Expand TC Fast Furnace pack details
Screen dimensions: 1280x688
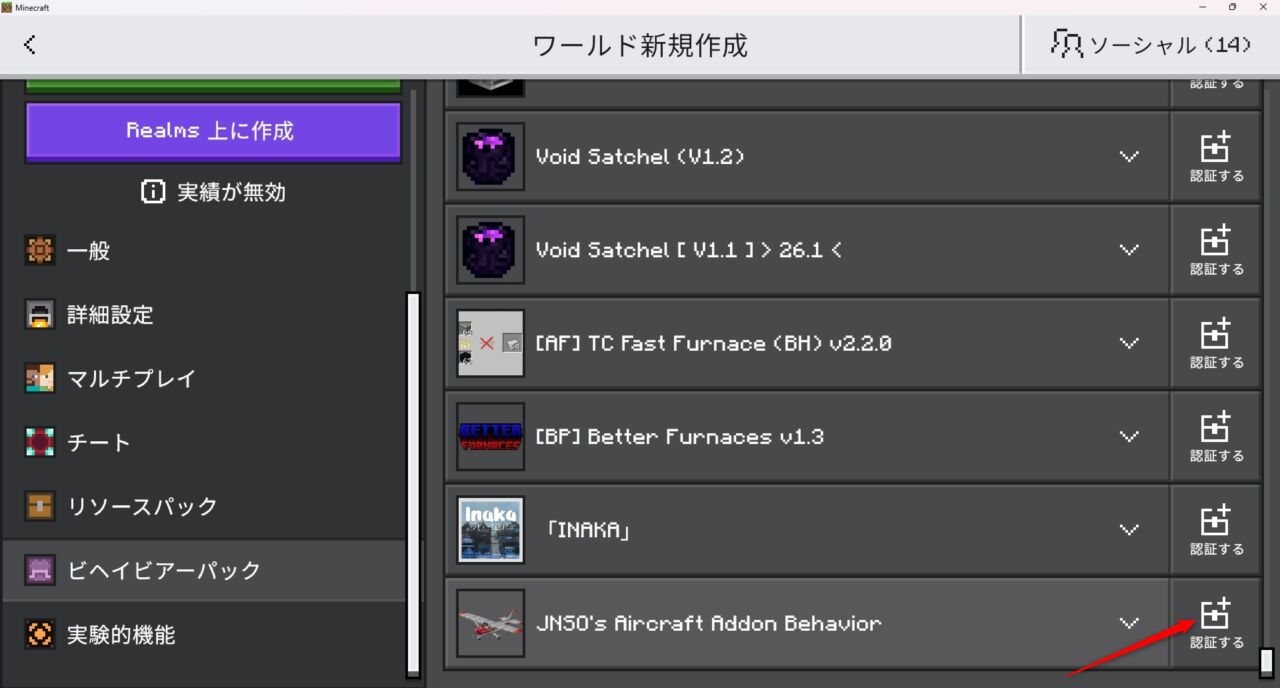[x=1129, y=343]
